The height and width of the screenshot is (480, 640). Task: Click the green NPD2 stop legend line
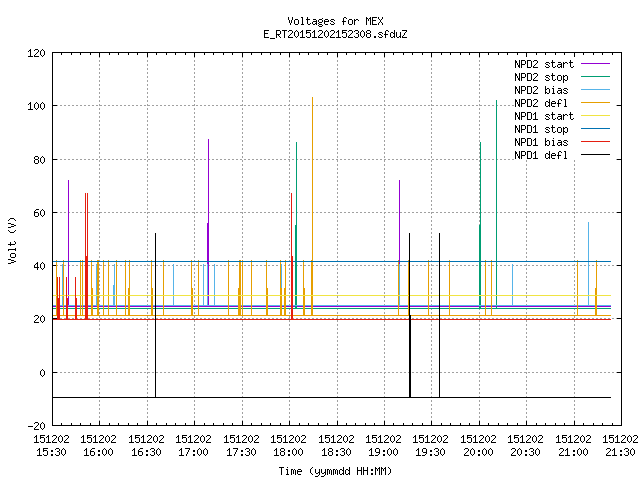(595, 77)
